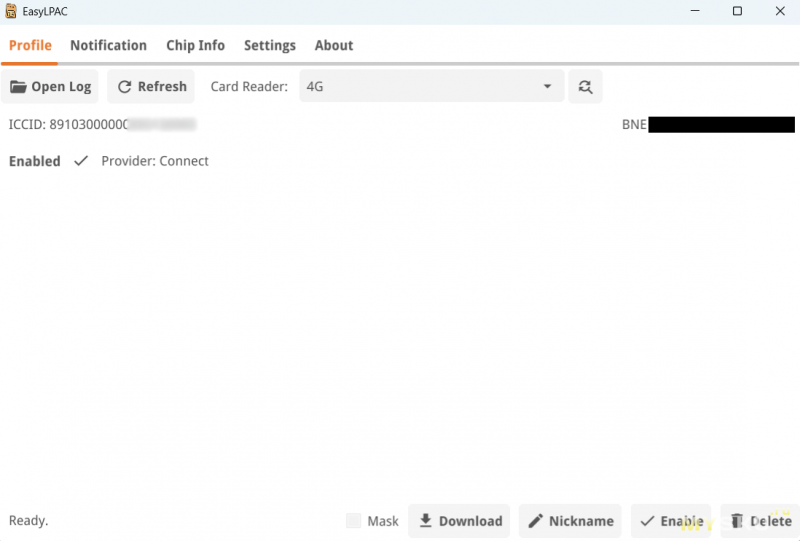Toggle the Mask checkbox
Viewport: 800px width, 541px height.
[x=354, y=521]
